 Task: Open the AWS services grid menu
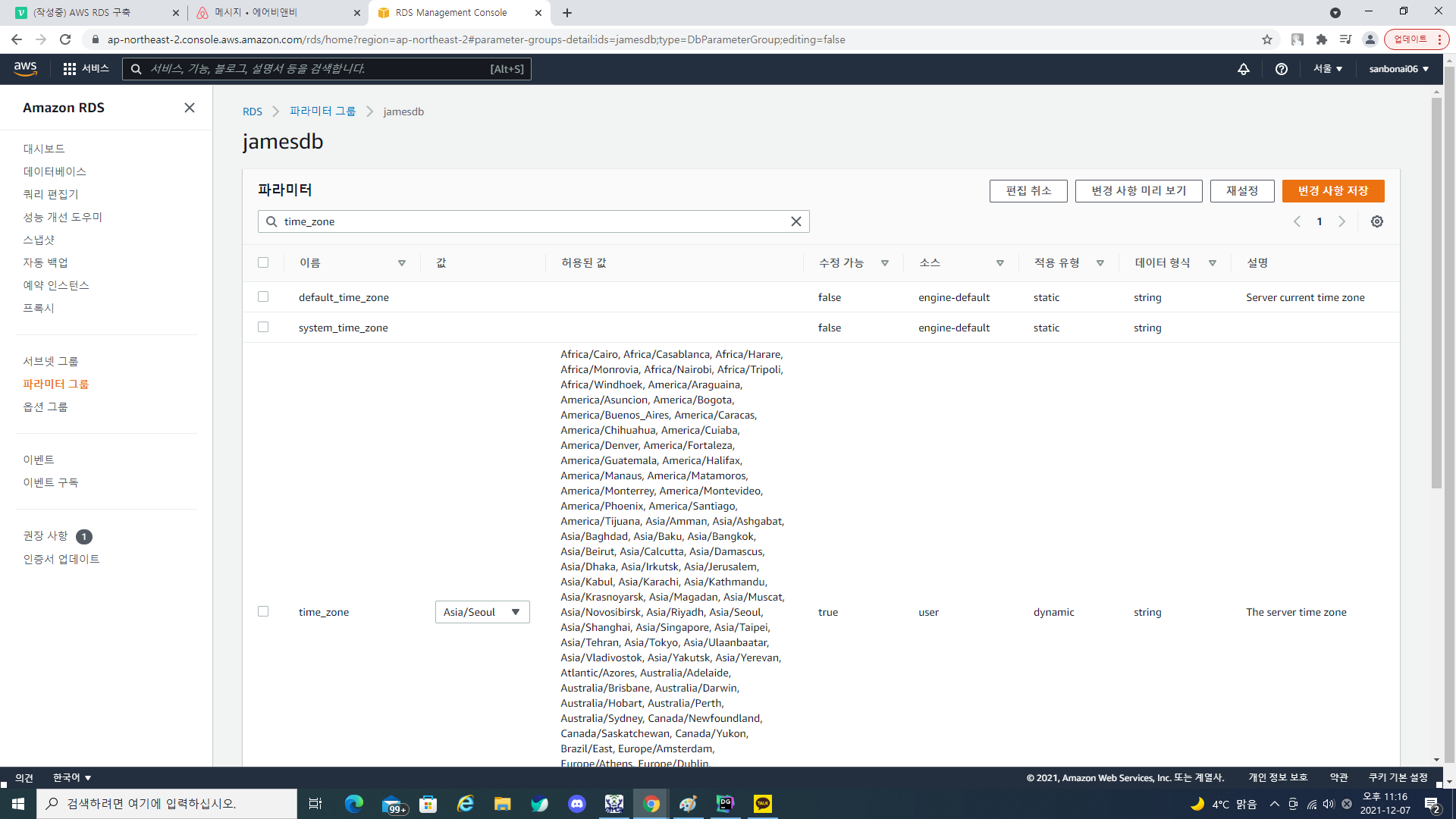[70, 69]
